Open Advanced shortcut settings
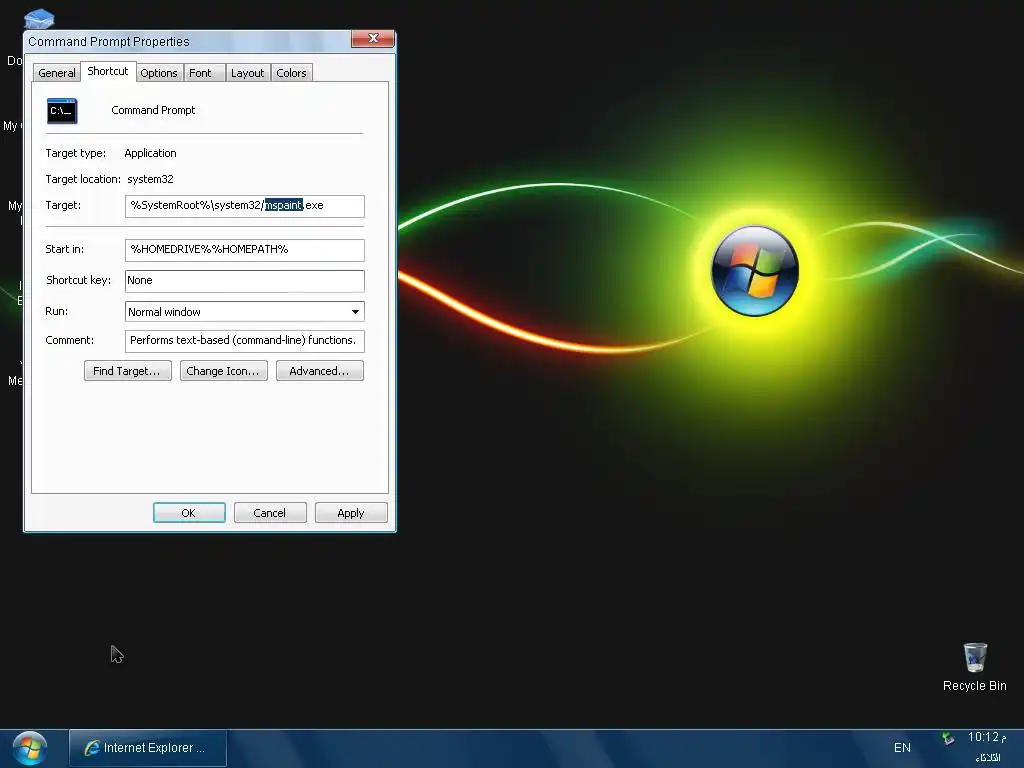1024x768 pixels. click(x=319, y=371)
